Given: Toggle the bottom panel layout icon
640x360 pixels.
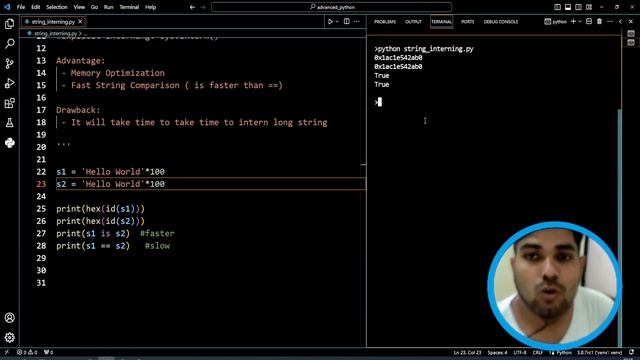Looking at the screenshot, I should point(568,7).
